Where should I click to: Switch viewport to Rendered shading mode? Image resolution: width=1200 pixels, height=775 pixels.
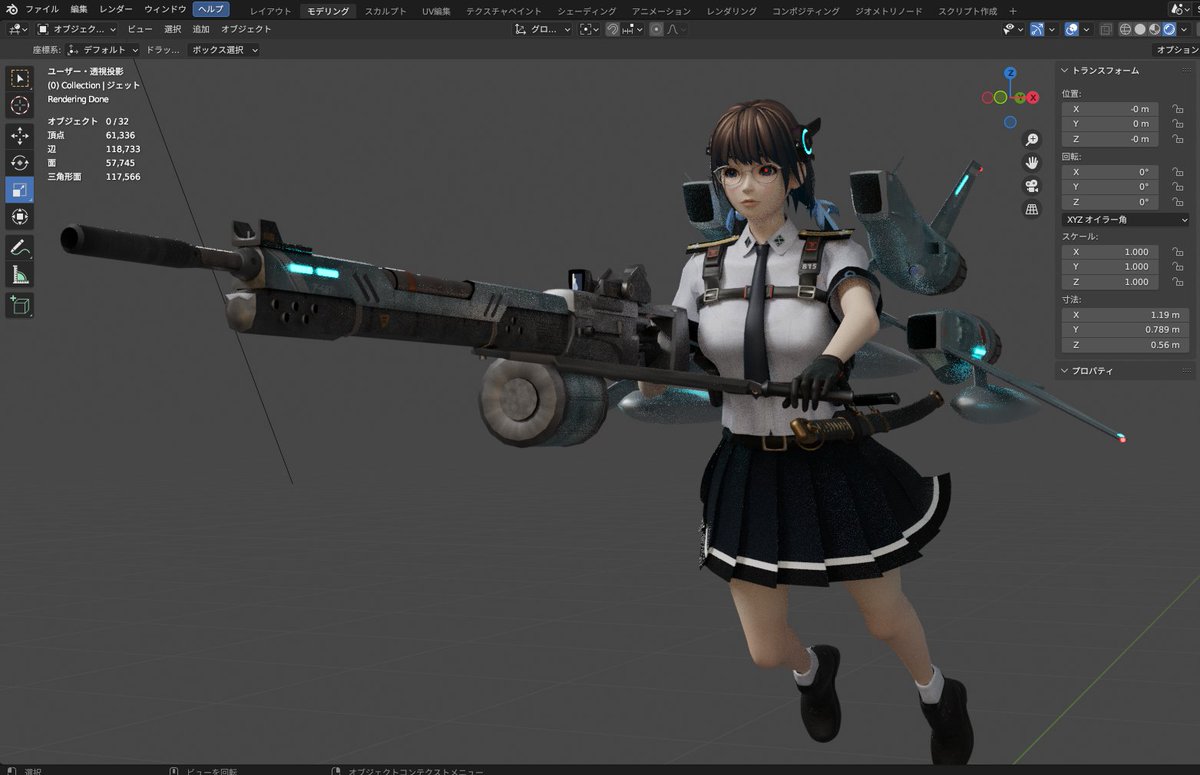pos(1169,29)
